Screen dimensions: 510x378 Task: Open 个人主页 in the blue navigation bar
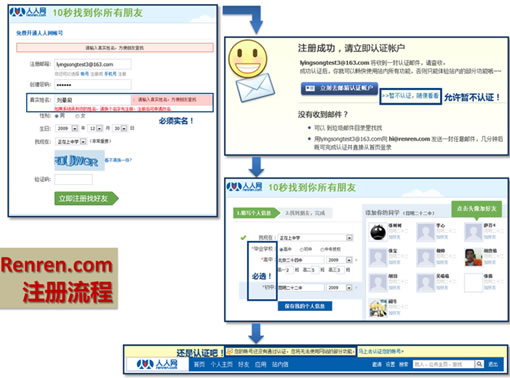[x=221, y=364]
